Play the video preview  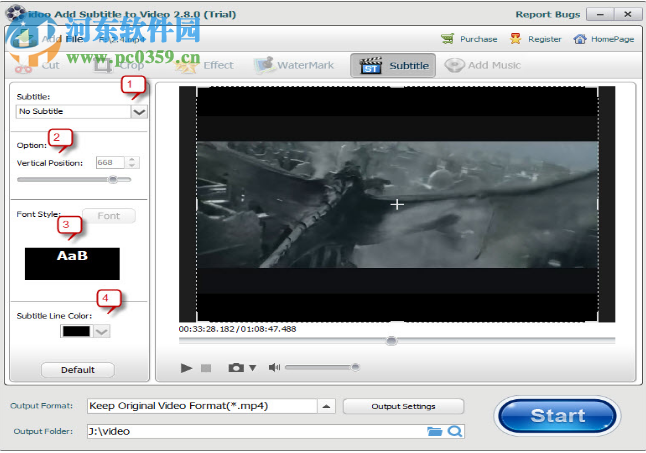coord(186,368)
